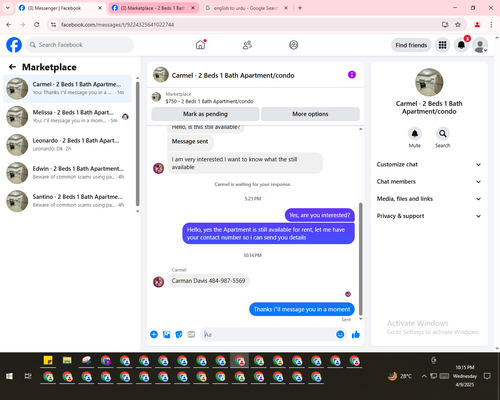The image size is (500, 400).
Task: Open the purple conversation information icon
Action: [352, 75]
